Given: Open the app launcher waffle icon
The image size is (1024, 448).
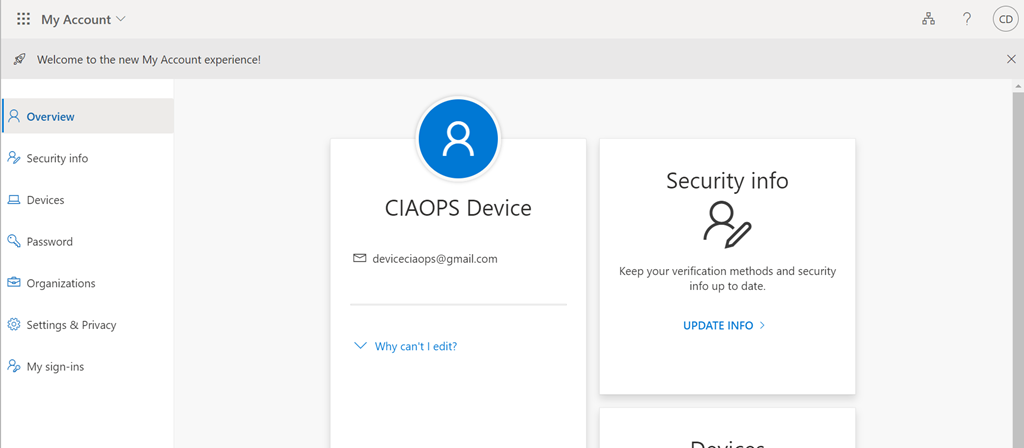Looking at the screenshot, I should click(x=24, y=19).
